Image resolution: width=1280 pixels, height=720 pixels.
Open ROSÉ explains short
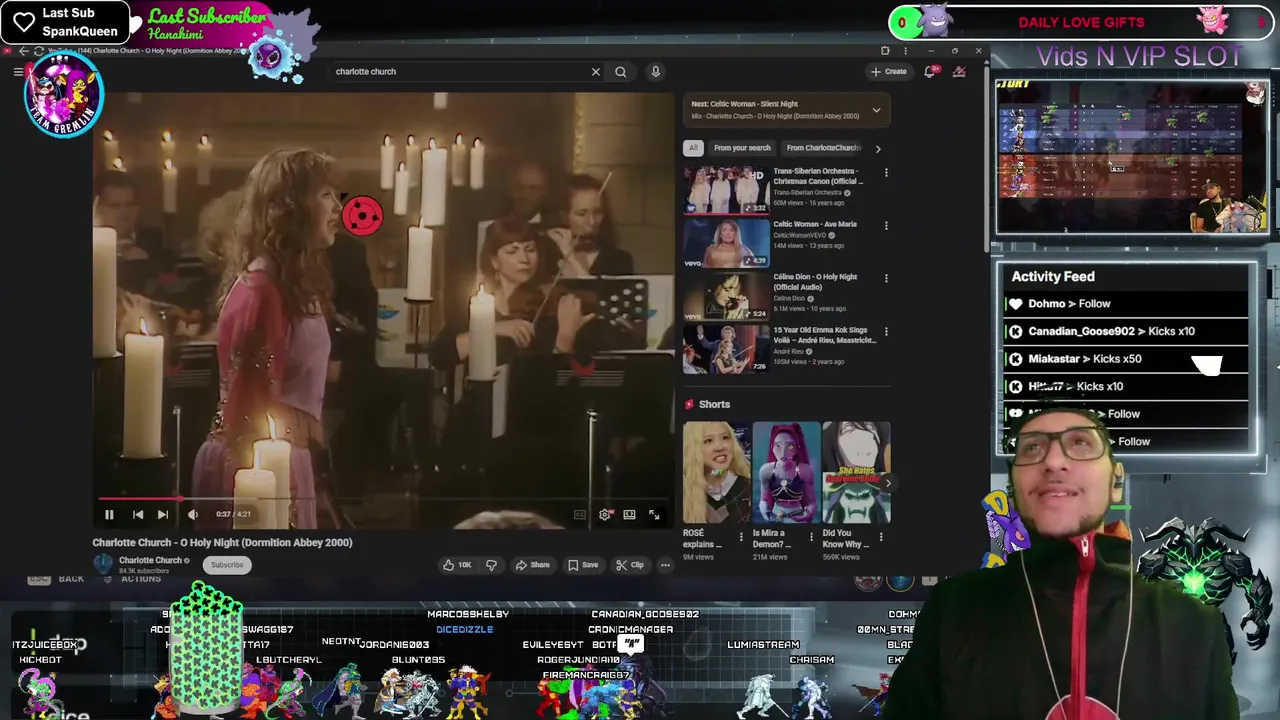[716, 472]
